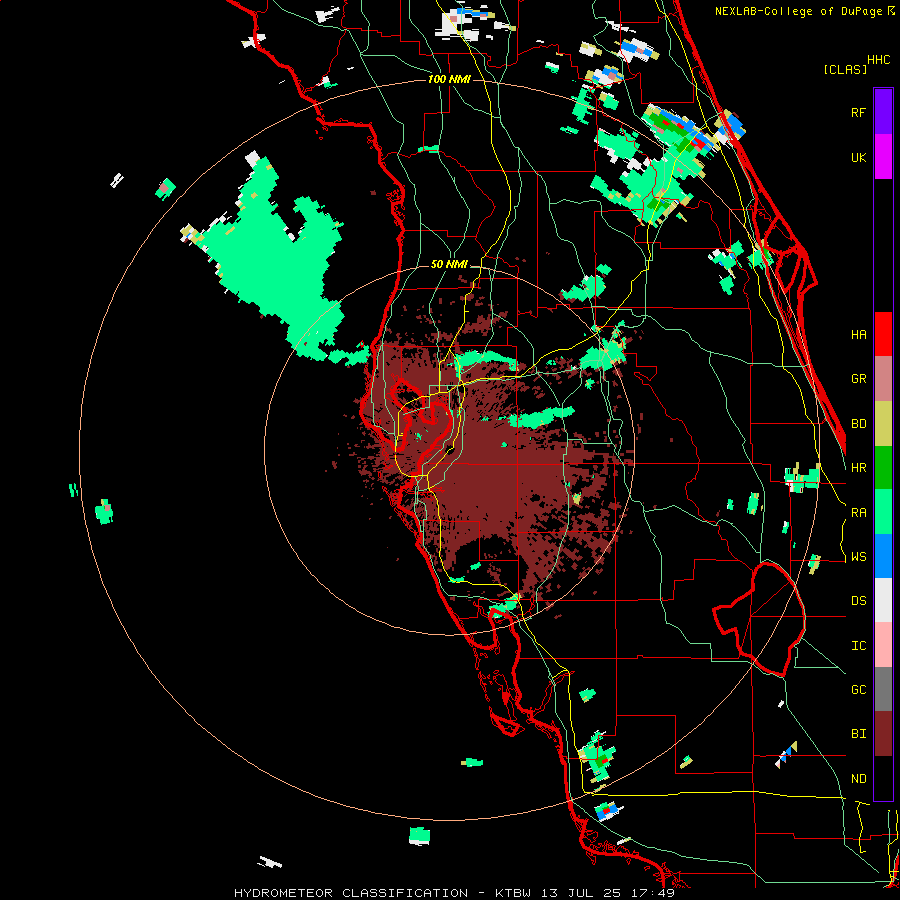Click the IC light pink legend swatch
The image size is (900, 900).
pos(883,645)
